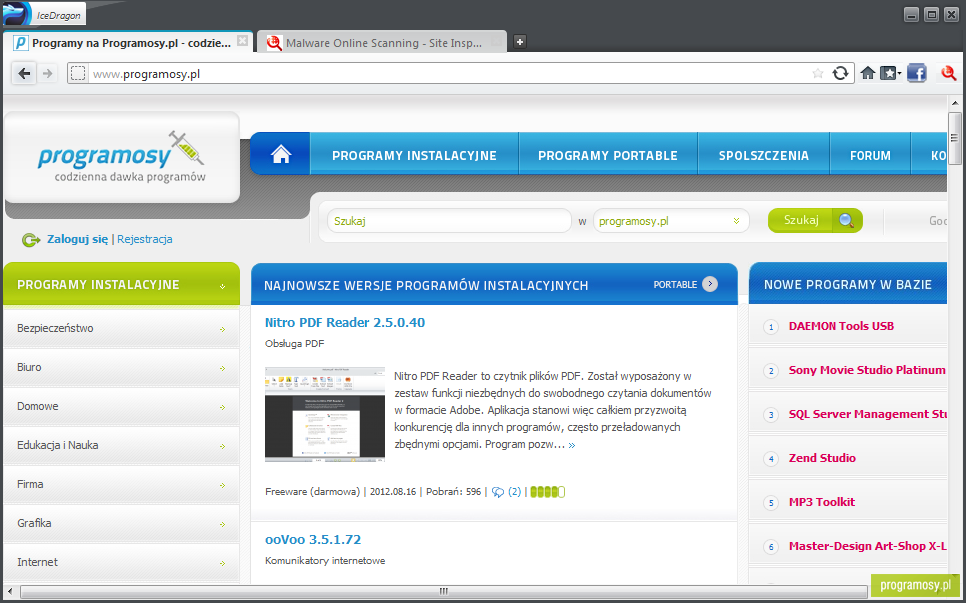The height and width of the screenshot is (603, 966).
Task: Open Master-Design Art-Shop link
Action: [x=867, y=546]
